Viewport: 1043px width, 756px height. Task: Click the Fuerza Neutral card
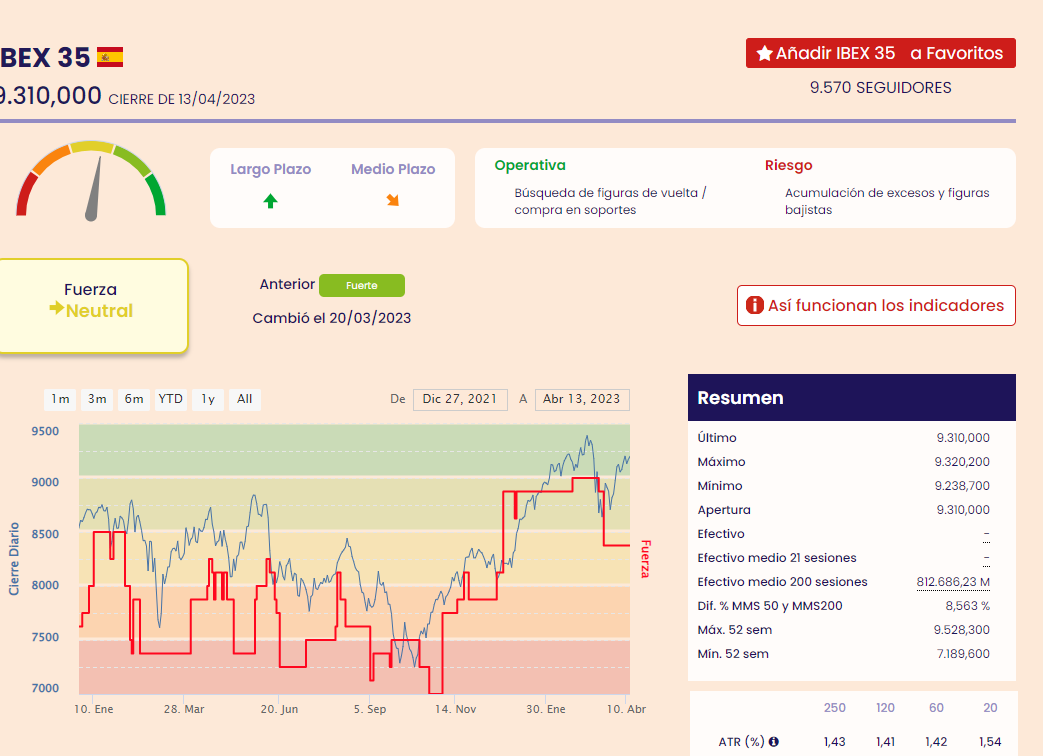pyautogui.click(x=92, y=306)
